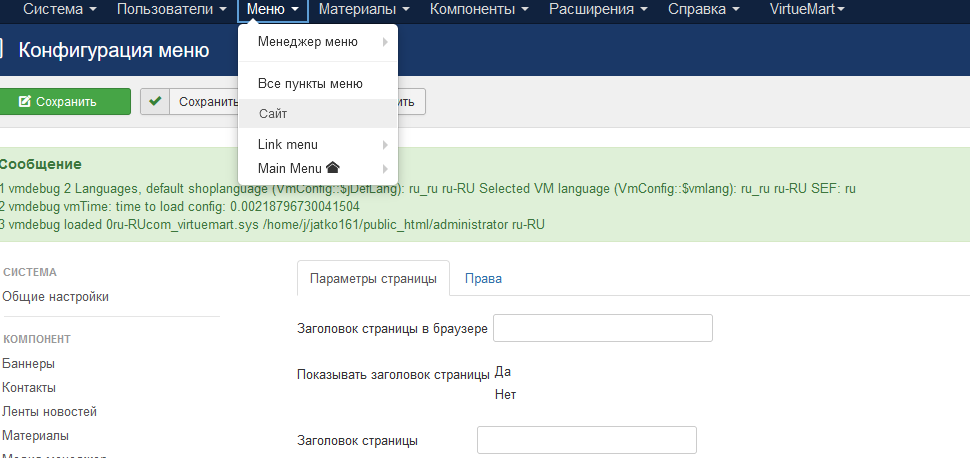This screenshot has height=458, width=970.
Task: Select Нет for Показывать заголовок страницы
Action: (505, 394)
